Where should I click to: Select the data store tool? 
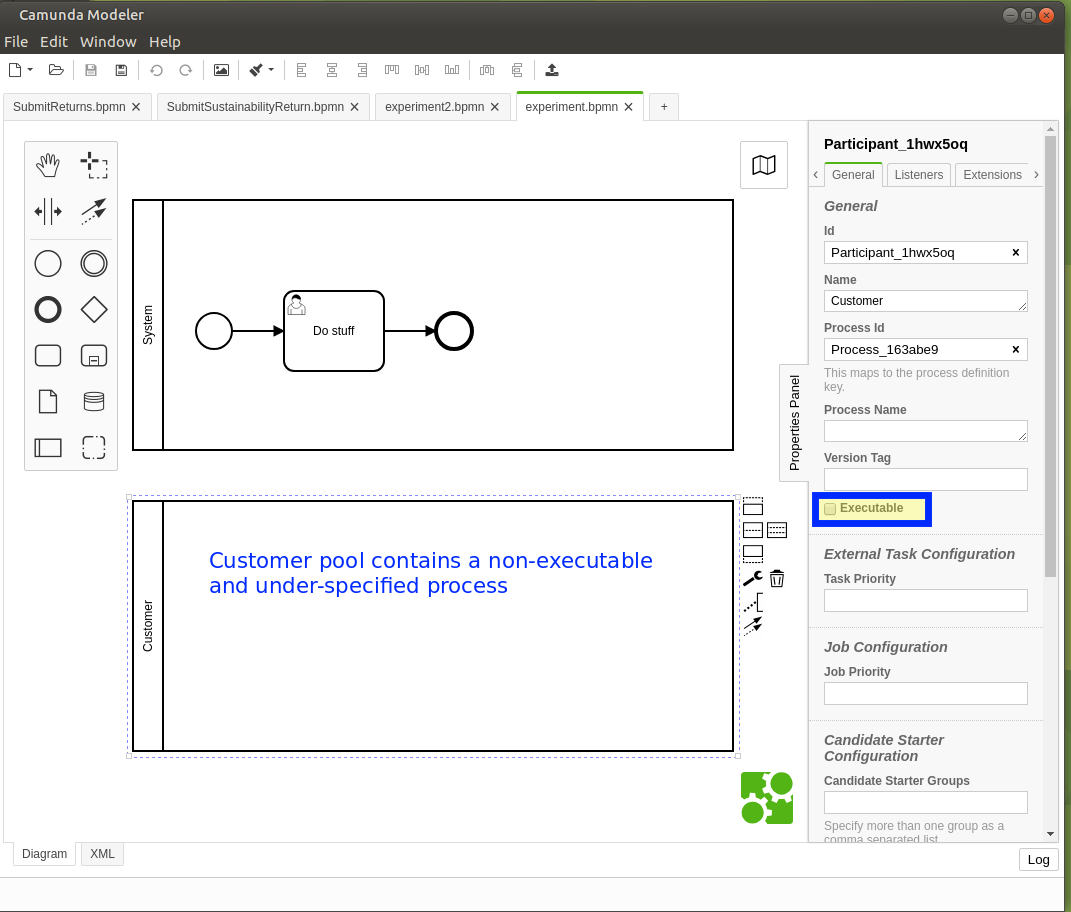coord(94,401)
